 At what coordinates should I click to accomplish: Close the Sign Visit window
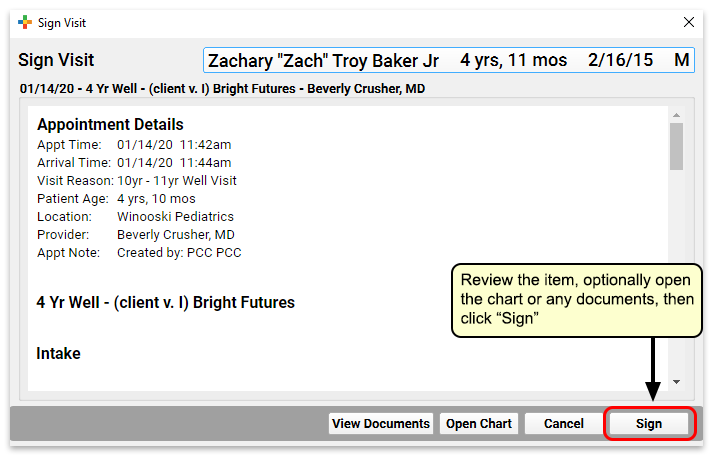click(689, 22)
